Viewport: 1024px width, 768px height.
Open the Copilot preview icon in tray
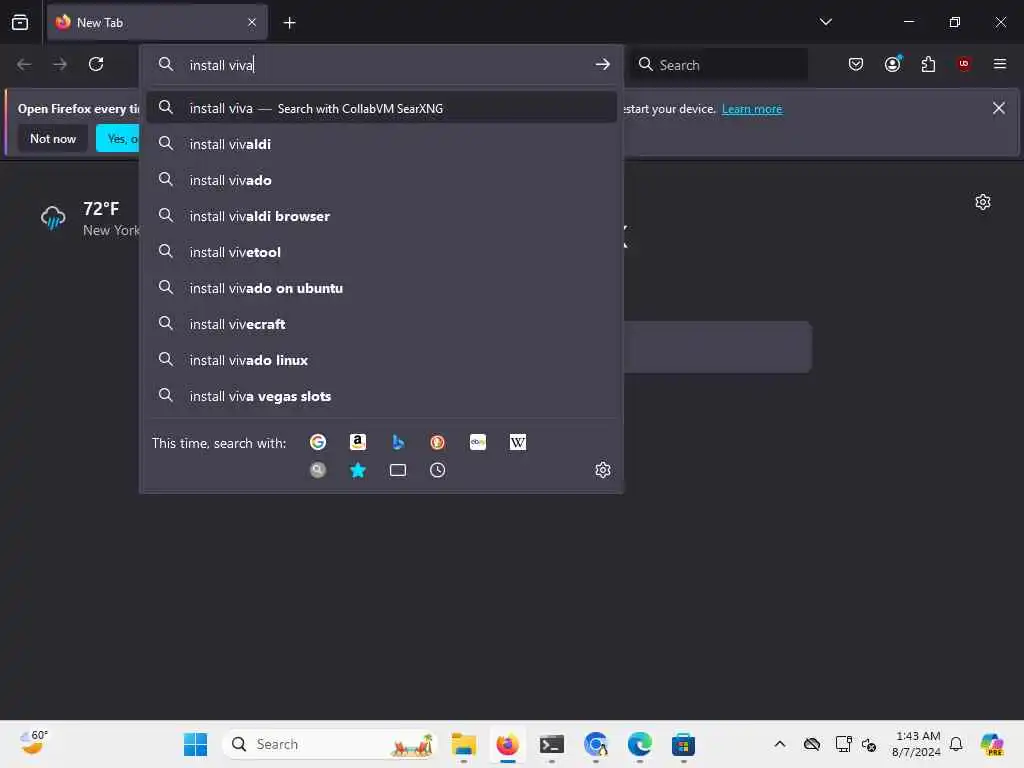[x=992, y=744]
